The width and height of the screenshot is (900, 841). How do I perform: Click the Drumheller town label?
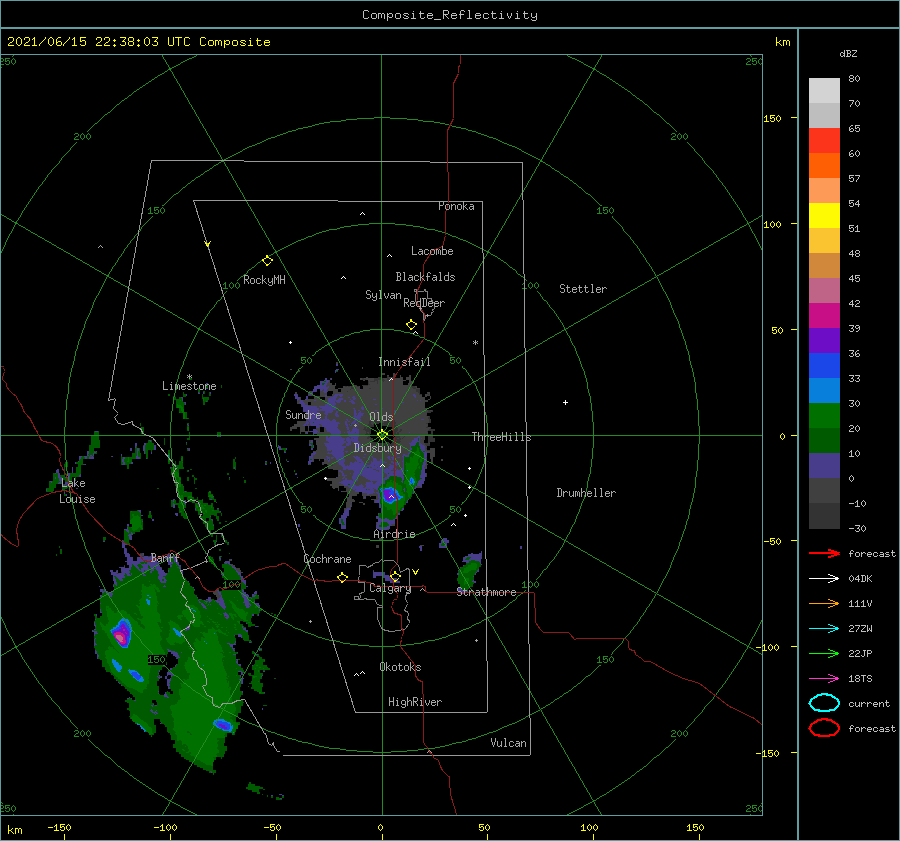tap(586, 493)
